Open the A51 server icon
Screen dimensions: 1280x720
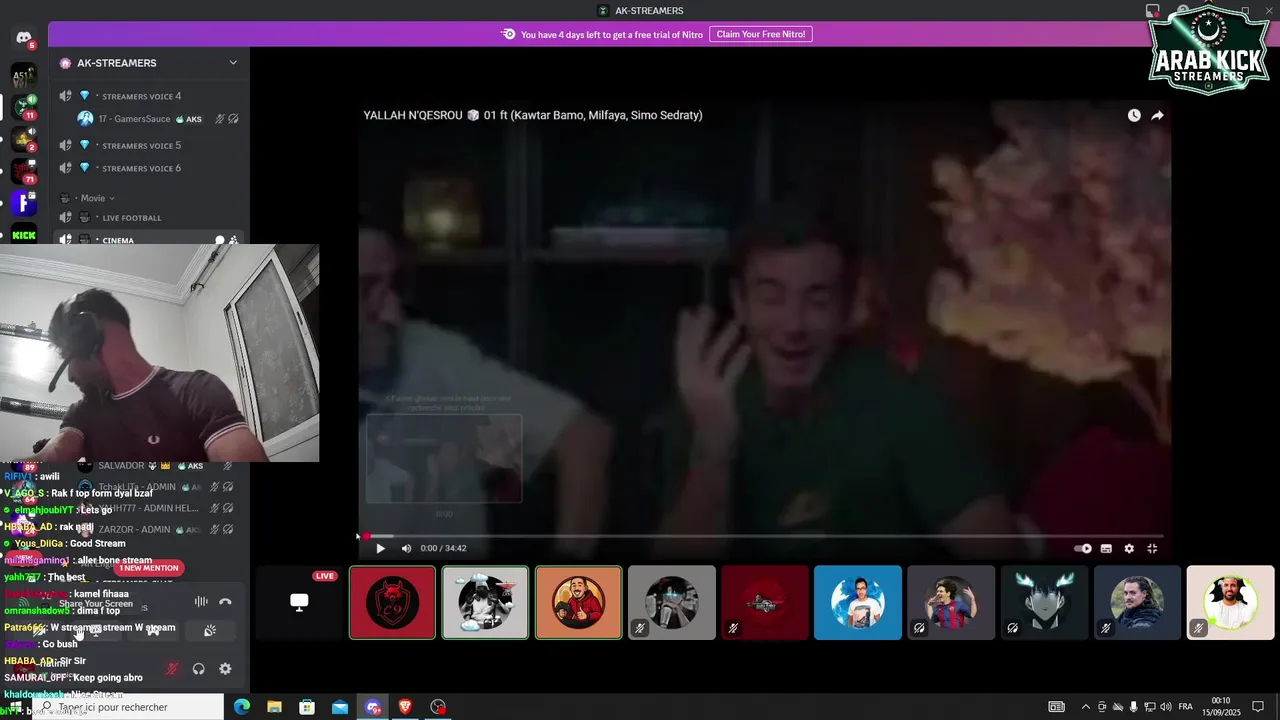pyautogui.click(x=24, y=75)
